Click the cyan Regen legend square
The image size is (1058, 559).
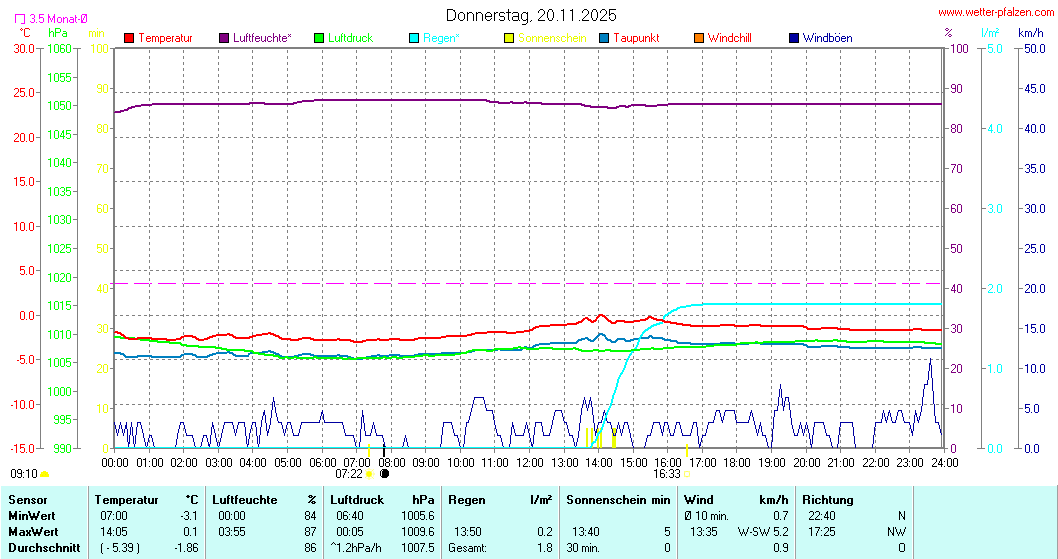[x=414, y=38]
